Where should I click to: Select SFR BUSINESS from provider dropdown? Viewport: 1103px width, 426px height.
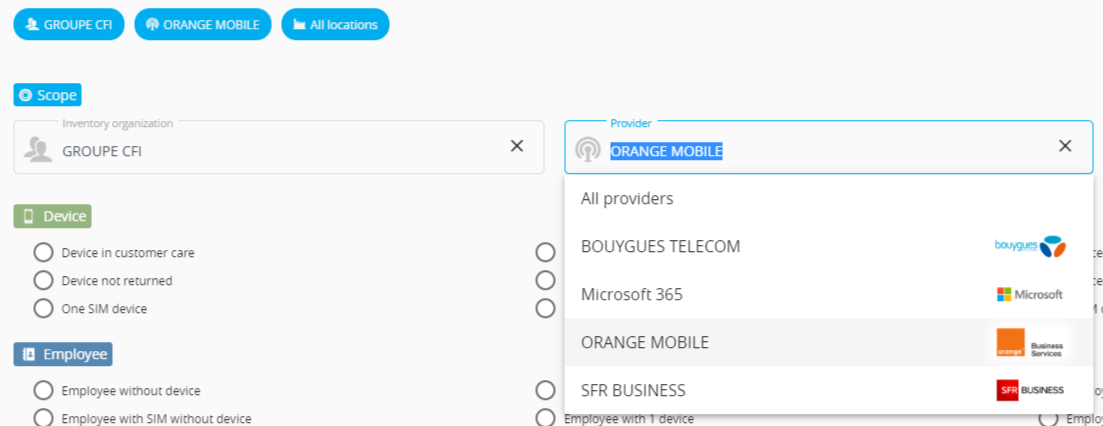coord(633,390)
